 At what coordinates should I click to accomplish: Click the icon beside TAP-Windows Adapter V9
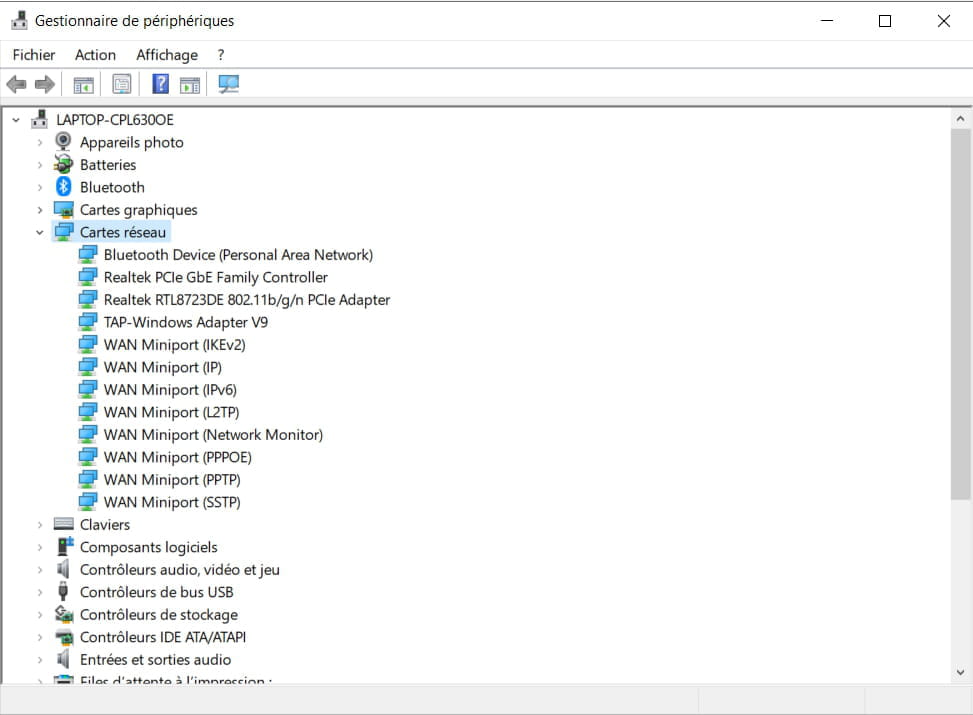pyautogui.click(x=87, y=322)
